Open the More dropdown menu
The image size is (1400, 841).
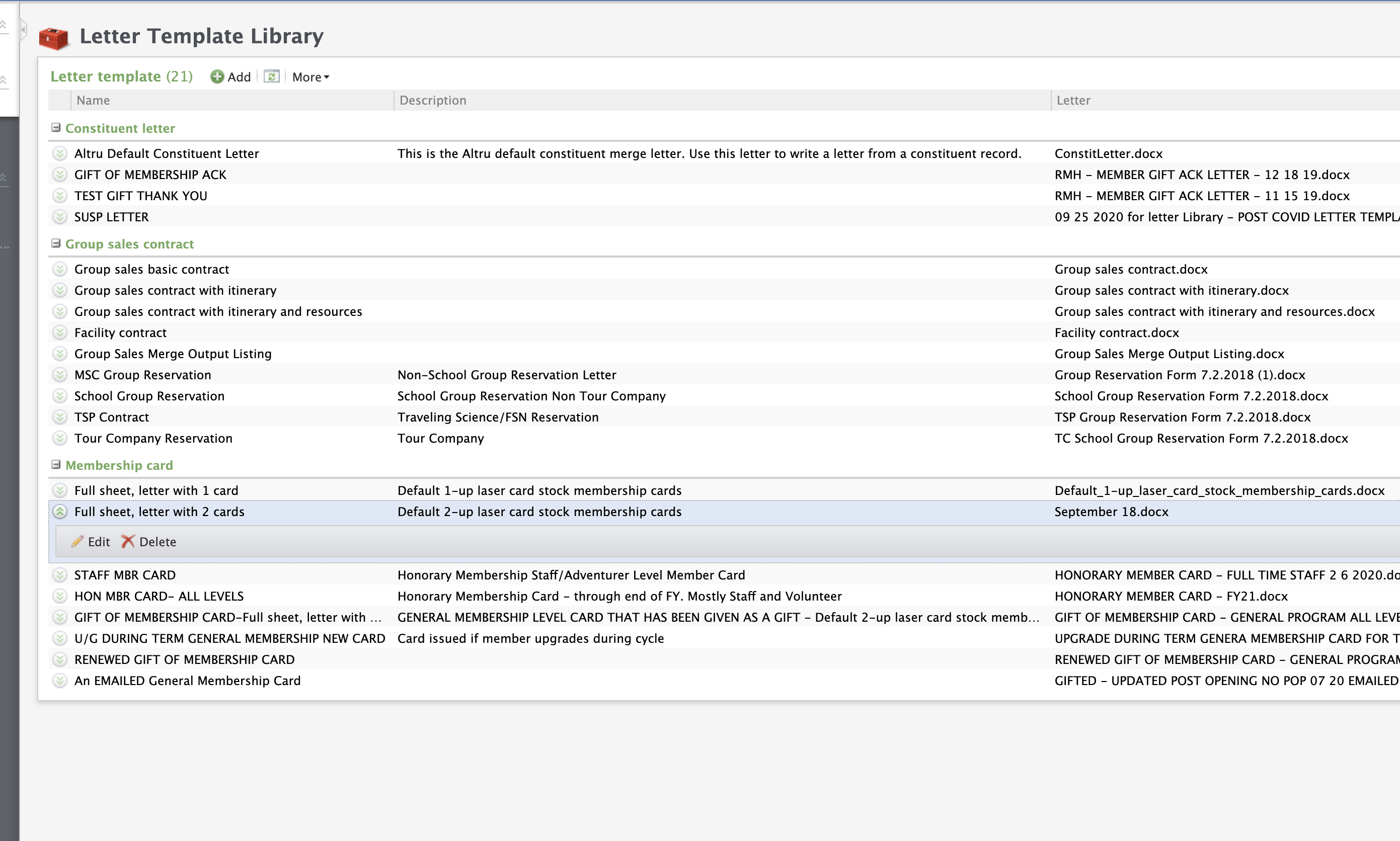tap(310, 77)
